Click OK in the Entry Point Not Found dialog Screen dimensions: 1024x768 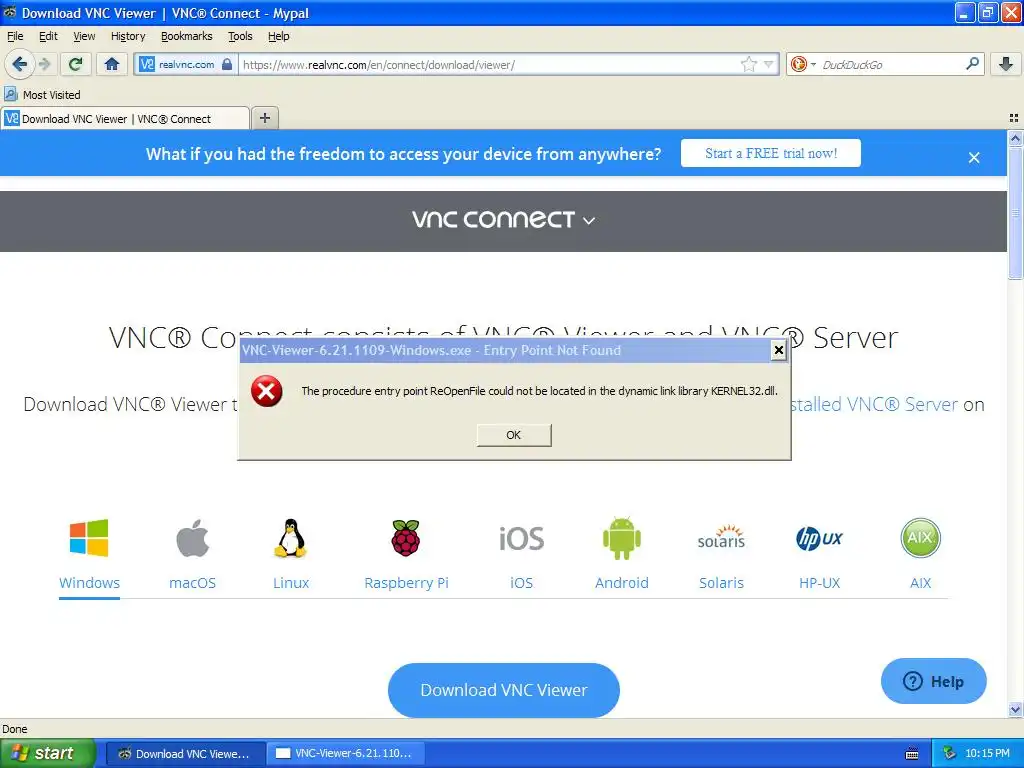(x=514, y=435)
